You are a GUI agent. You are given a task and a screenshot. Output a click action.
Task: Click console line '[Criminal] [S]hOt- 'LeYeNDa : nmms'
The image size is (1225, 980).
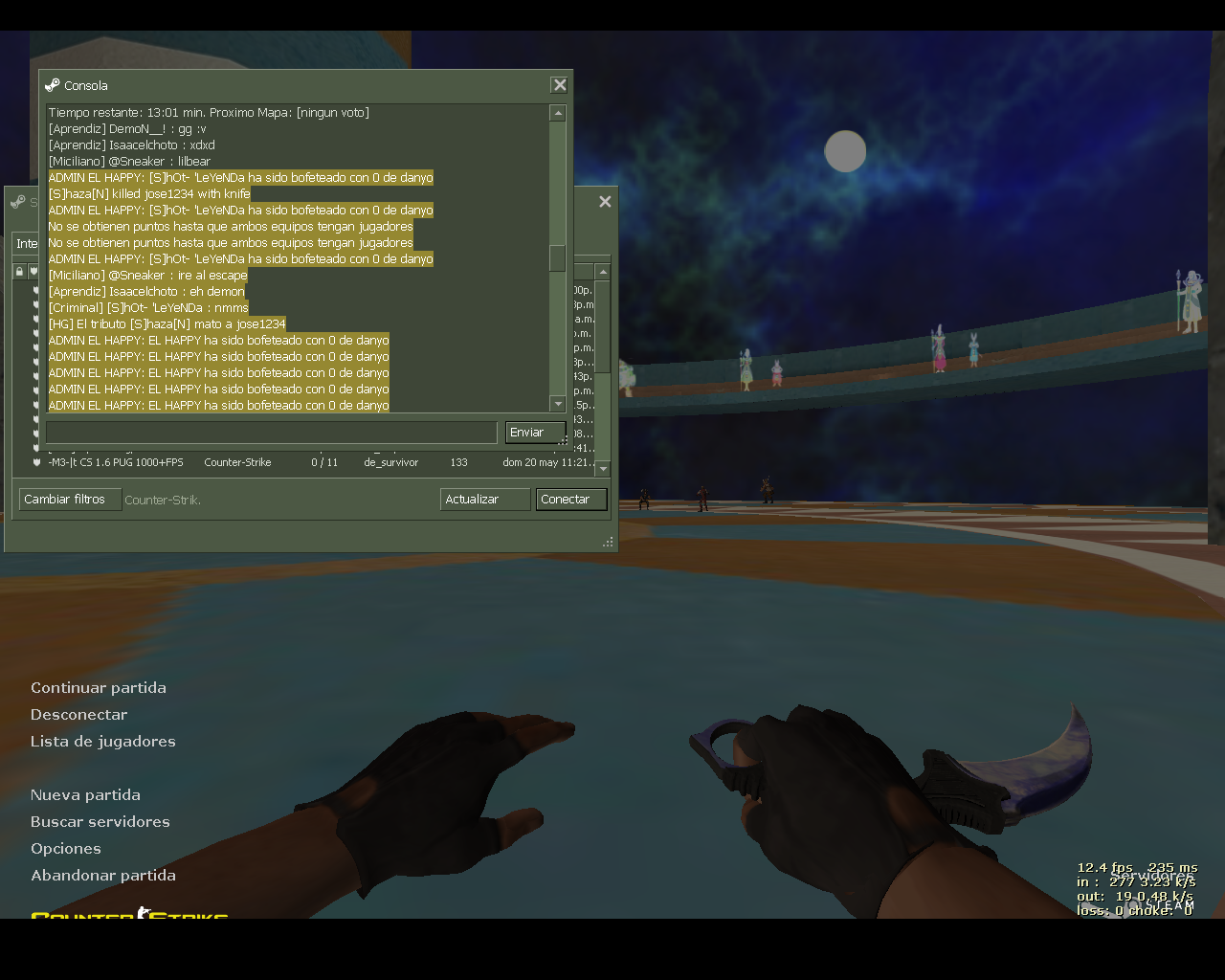pos(148,308)
